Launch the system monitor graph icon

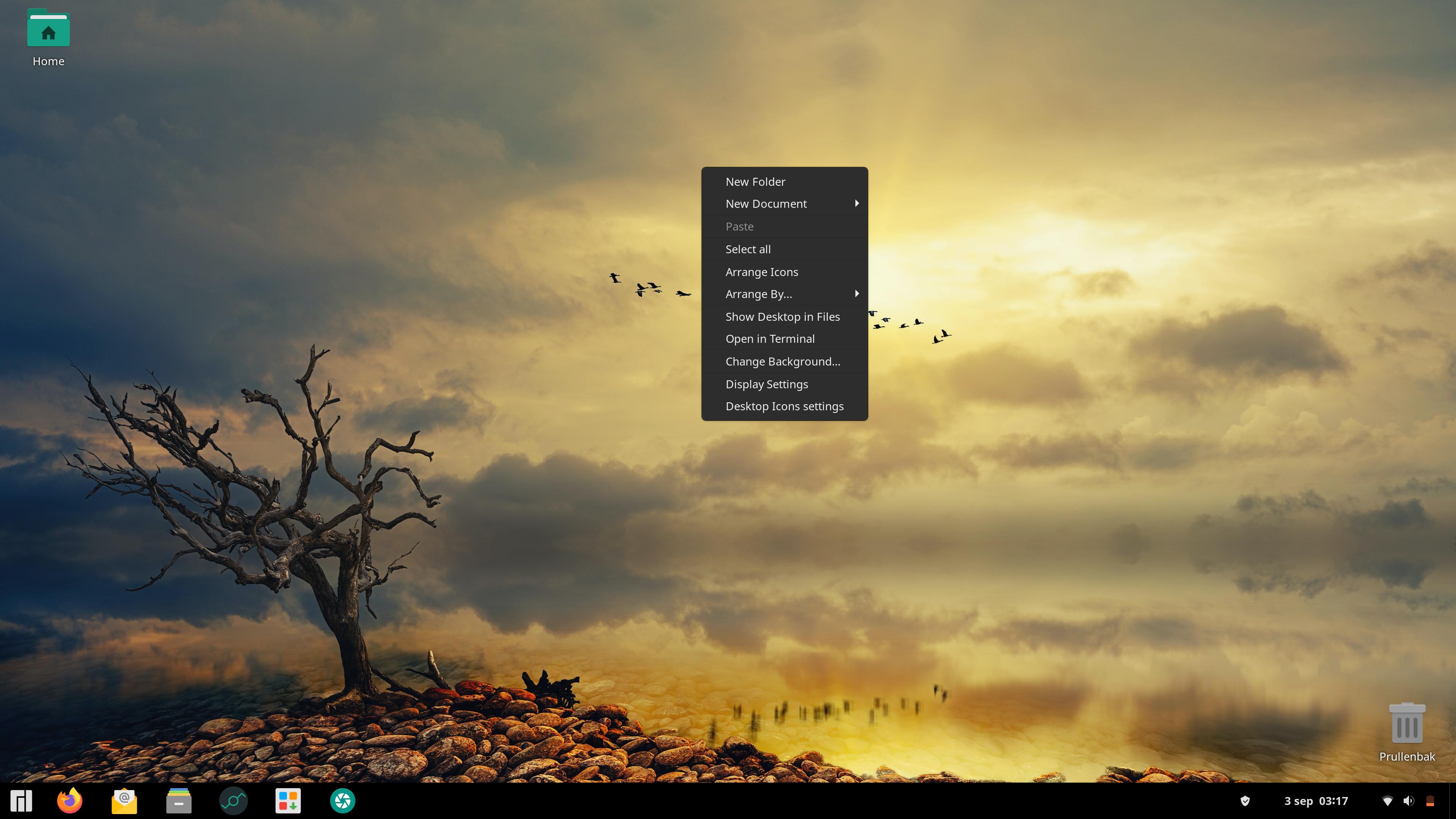click(x=234, y=801)
